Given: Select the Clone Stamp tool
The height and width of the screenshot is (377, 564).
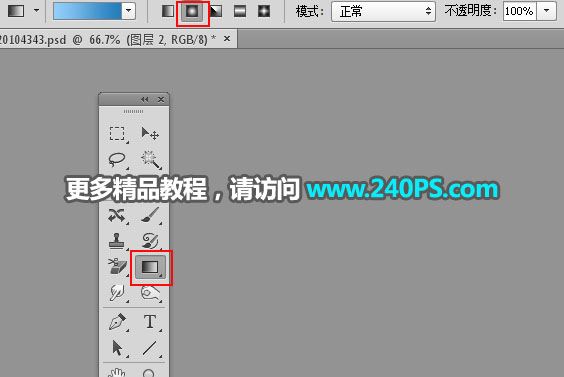Looking at the screenshot, I should tap(117, 241).
